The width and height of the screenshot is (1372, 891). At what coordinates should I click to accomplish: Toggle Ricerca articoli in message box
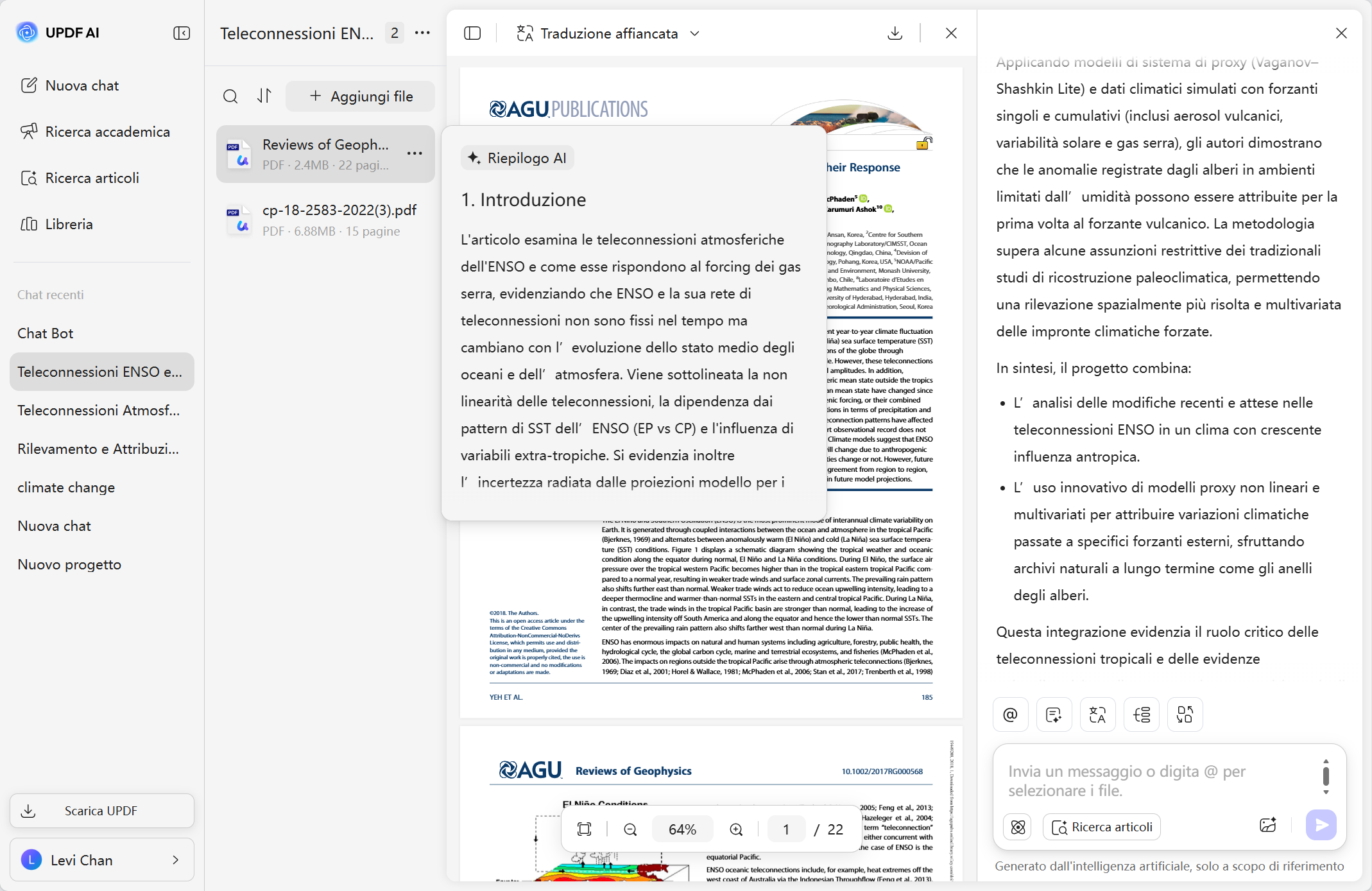[1102, 827]
